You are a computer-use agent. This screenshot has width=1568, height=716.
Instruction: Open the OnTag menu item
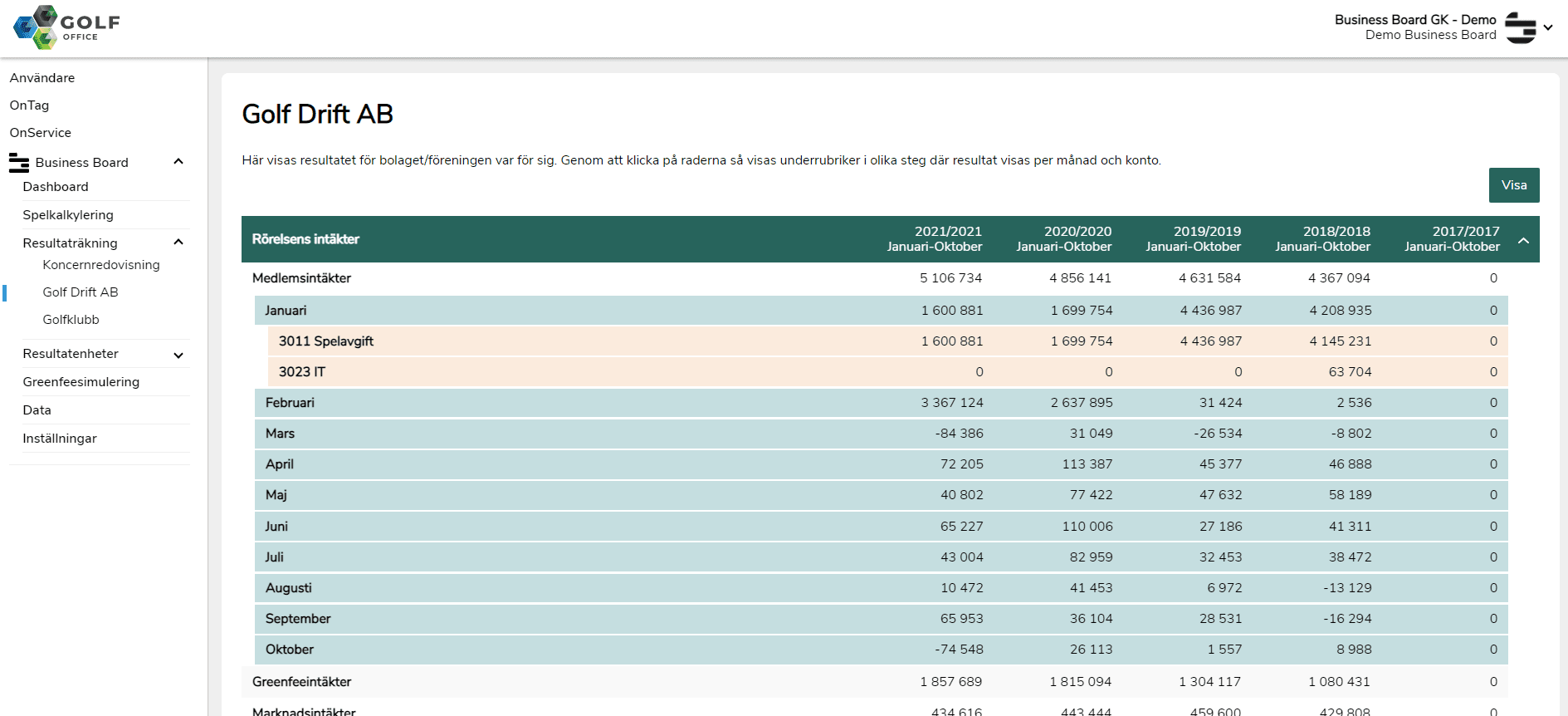tap(29, 105)
